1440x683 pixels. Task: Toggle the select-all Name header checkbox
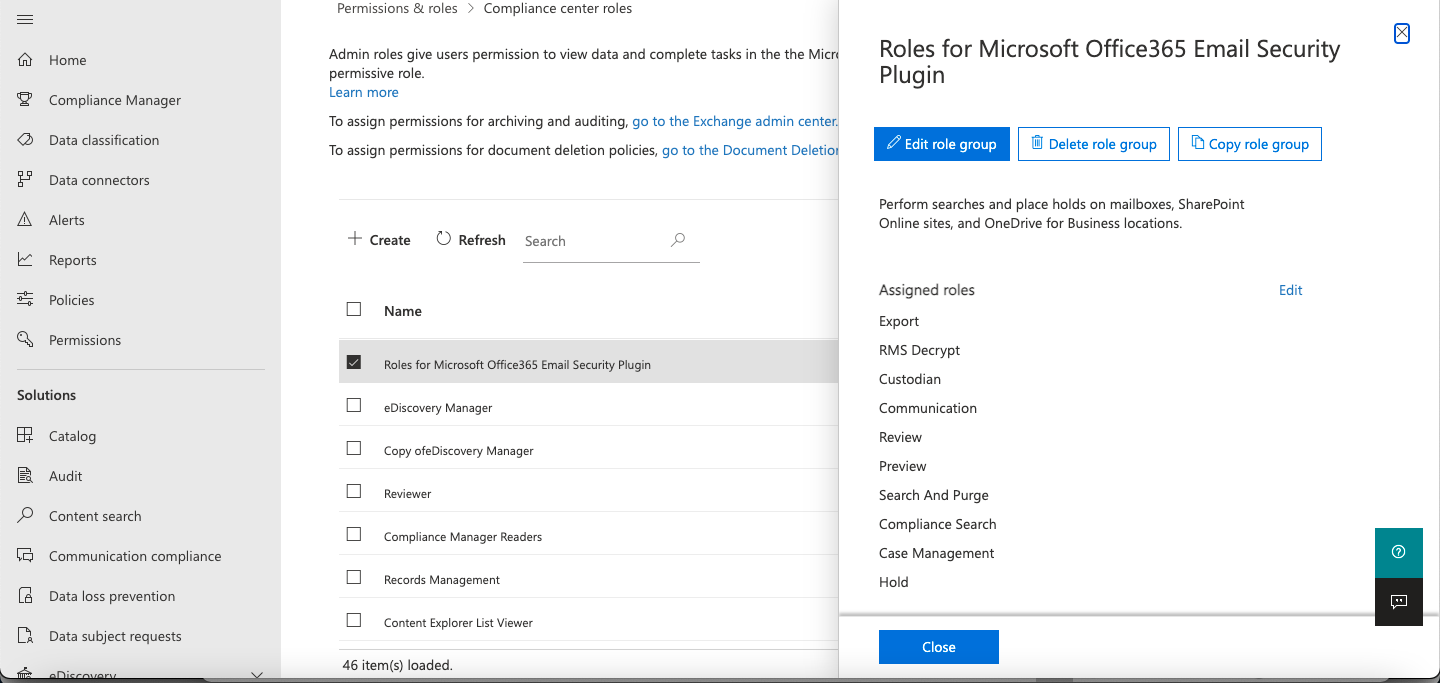(x=354, y=310)
